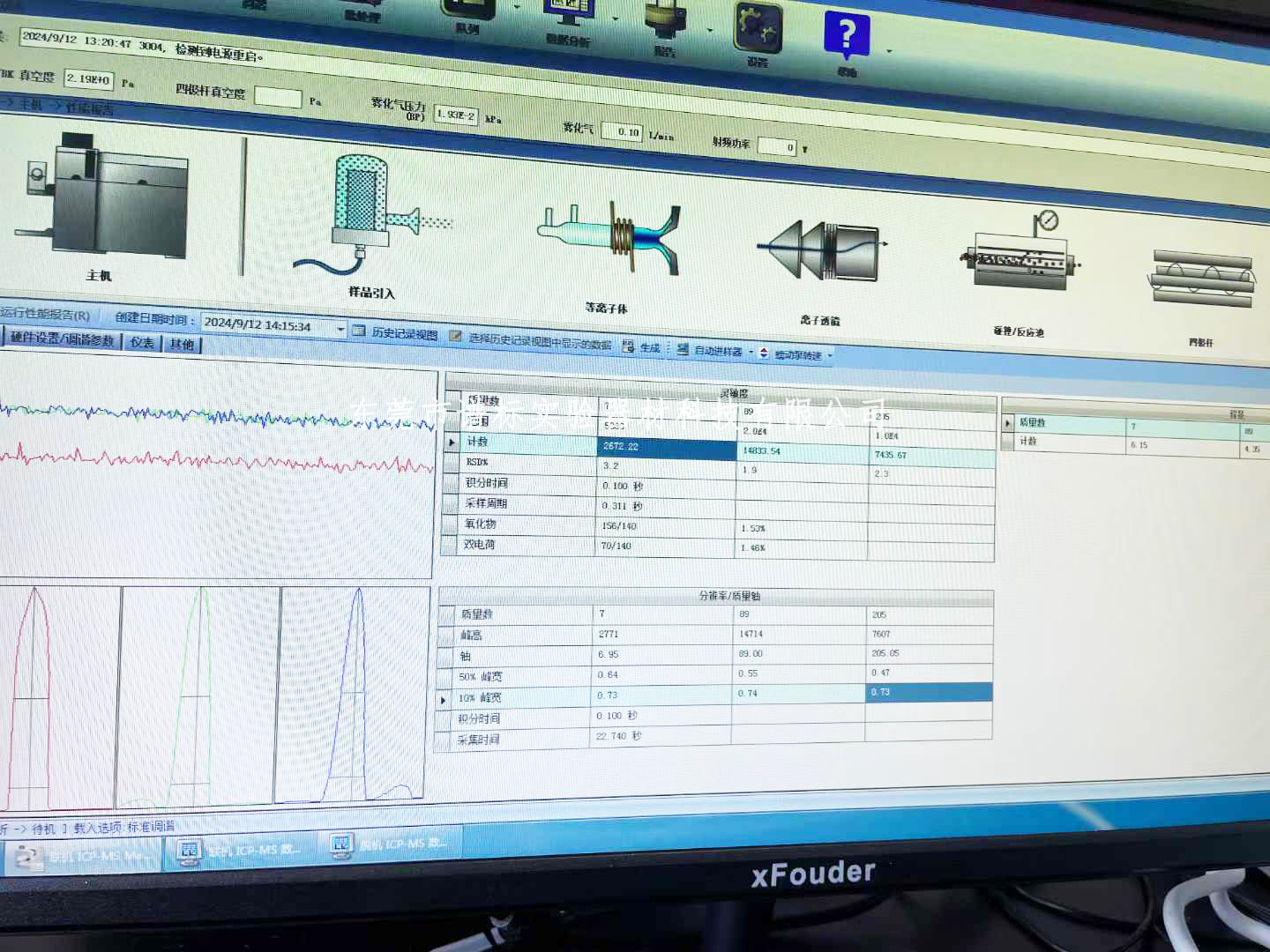Select the 碰撞/反应池 cell icon
Viewport: 1270px width, 952px height.
click(1020, 258)
